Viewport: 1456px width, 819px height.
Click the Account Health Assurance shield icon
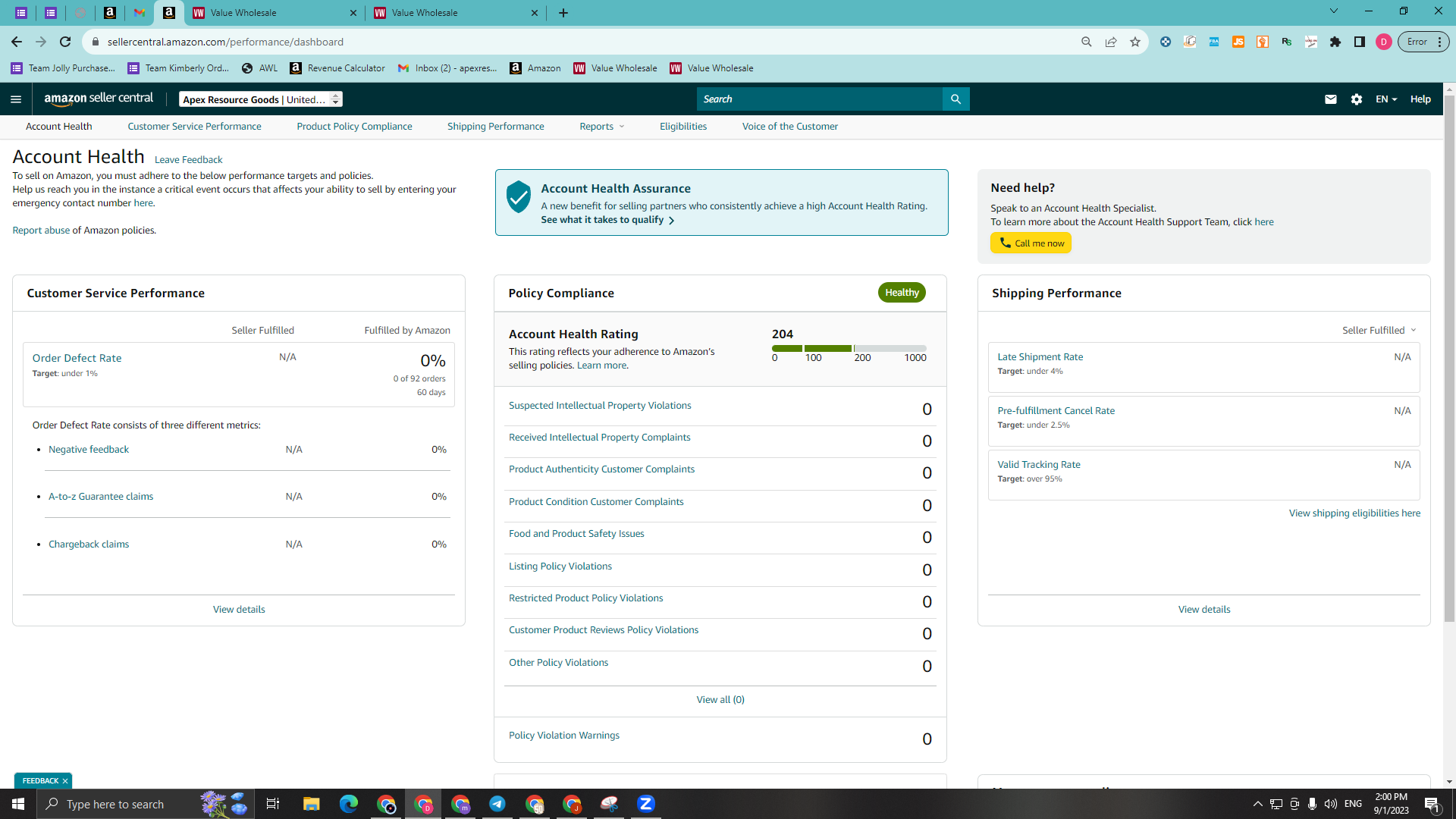pyautogui.click(x=519, y=196)
